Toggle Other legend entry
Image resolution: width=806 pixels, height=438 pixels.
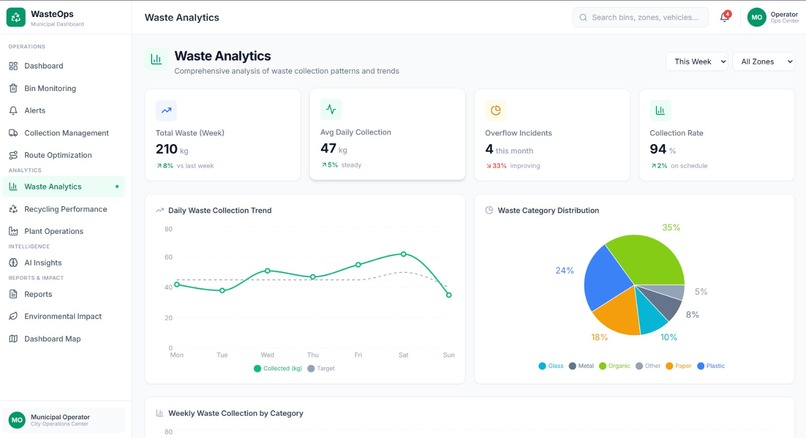648,366
